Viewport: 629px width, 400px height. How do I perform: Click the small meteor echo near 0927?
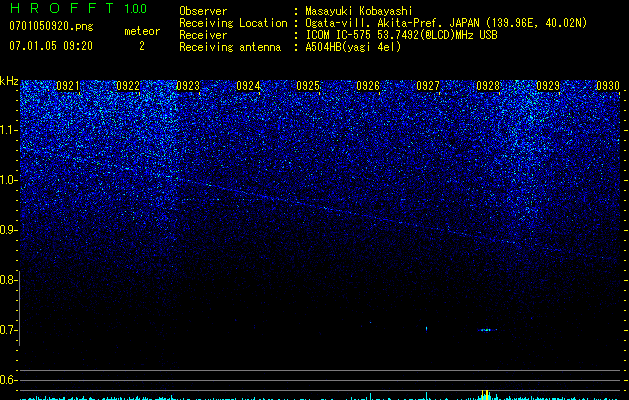pyautogui.click(x=426, y=329)
